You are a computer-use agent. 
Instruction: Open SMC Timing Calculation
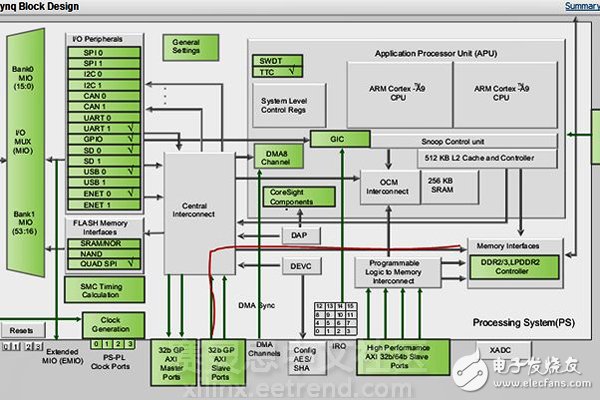coord(104,289)
